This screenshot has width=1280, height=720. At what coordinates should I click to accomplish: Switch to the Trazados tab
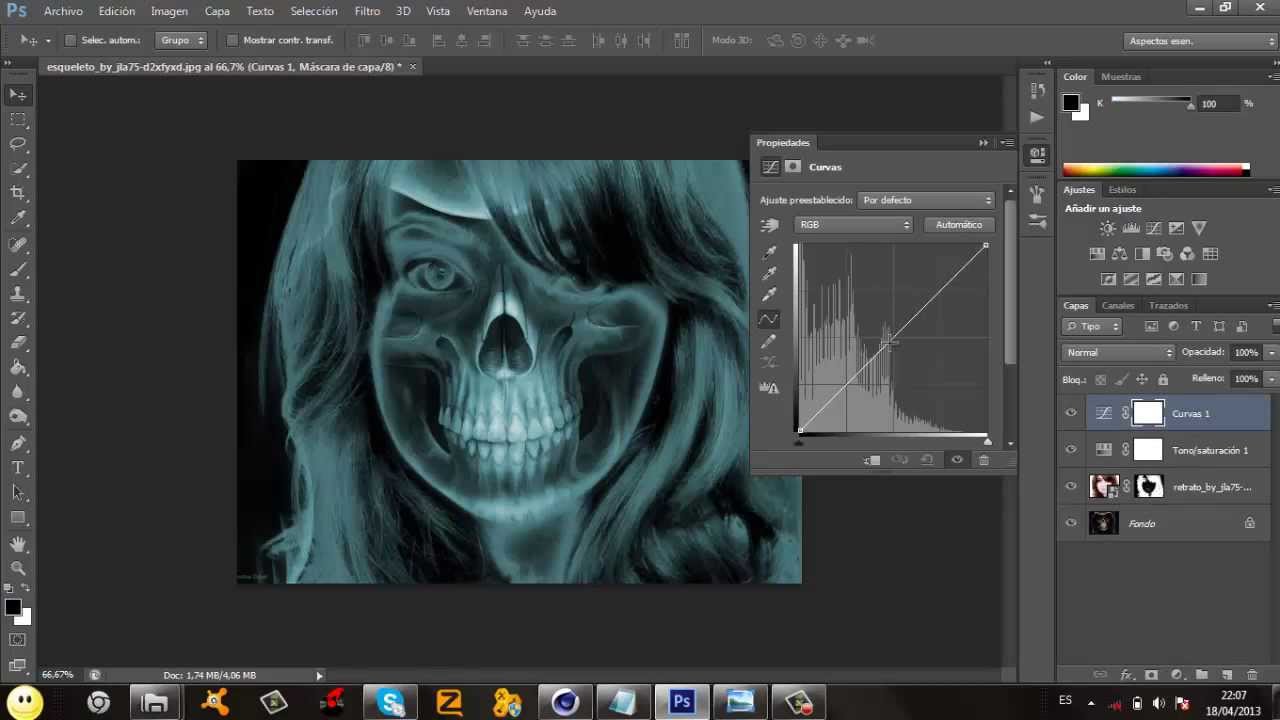[x=1168, y=306]
